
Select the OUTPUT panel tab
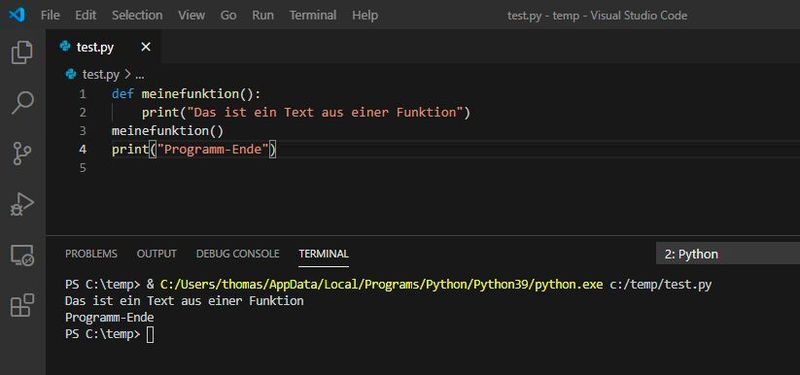[x=157, y=254]
